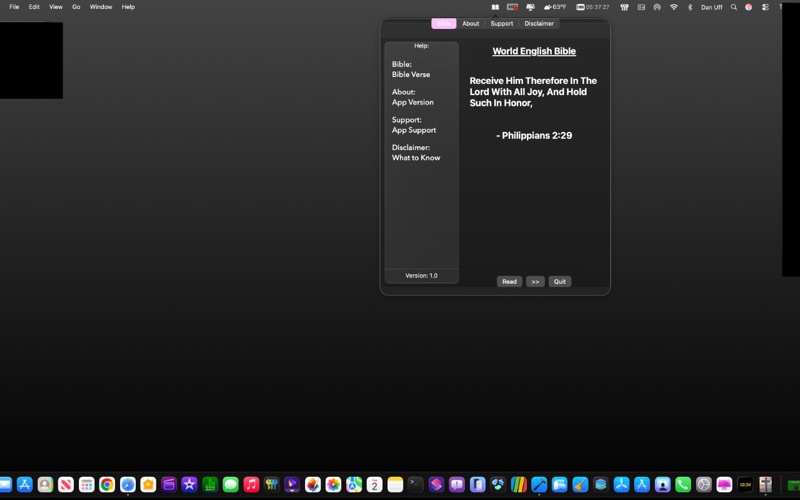Click 'App Support' in the Help panel
Viewport: 800px width, 500px height.
pyautogui.click(x=414, y=130)
